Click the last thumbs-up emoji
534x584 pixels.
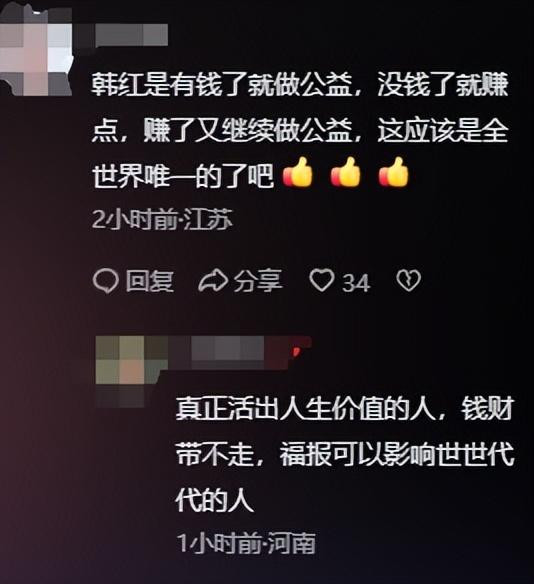(394, 172)
